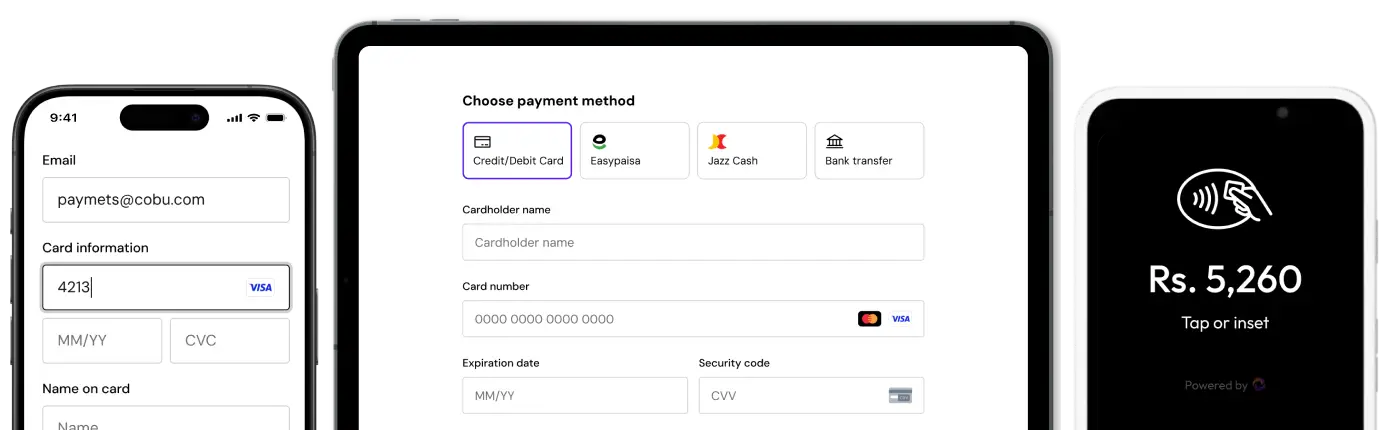The image size is (1390, 430).
Task: Select the Credit/Debit Card payment method
Action: pos(517,151)
